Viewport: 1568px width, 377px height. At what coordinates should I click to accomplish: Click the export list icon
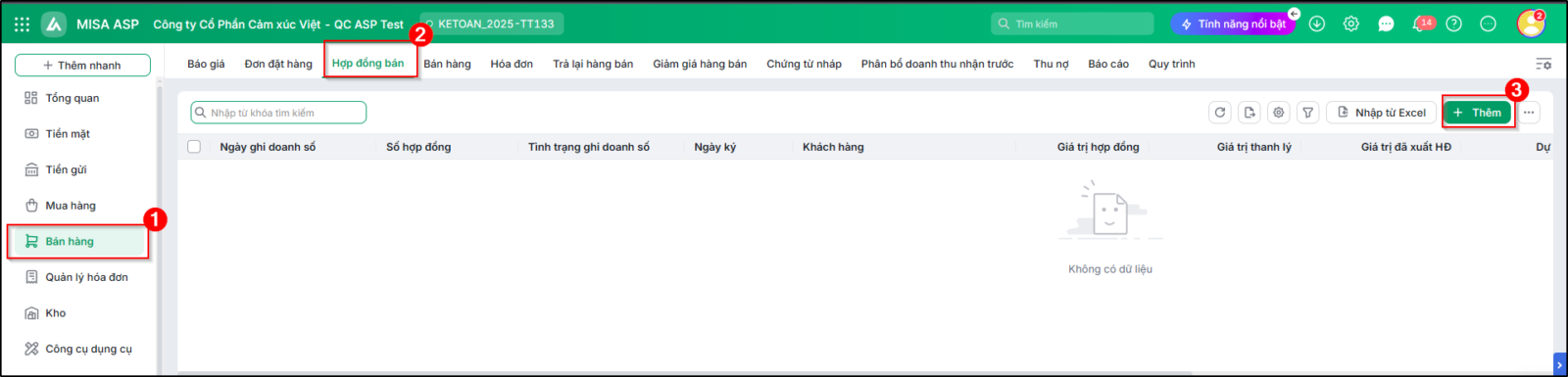[x=1249, y=113]
